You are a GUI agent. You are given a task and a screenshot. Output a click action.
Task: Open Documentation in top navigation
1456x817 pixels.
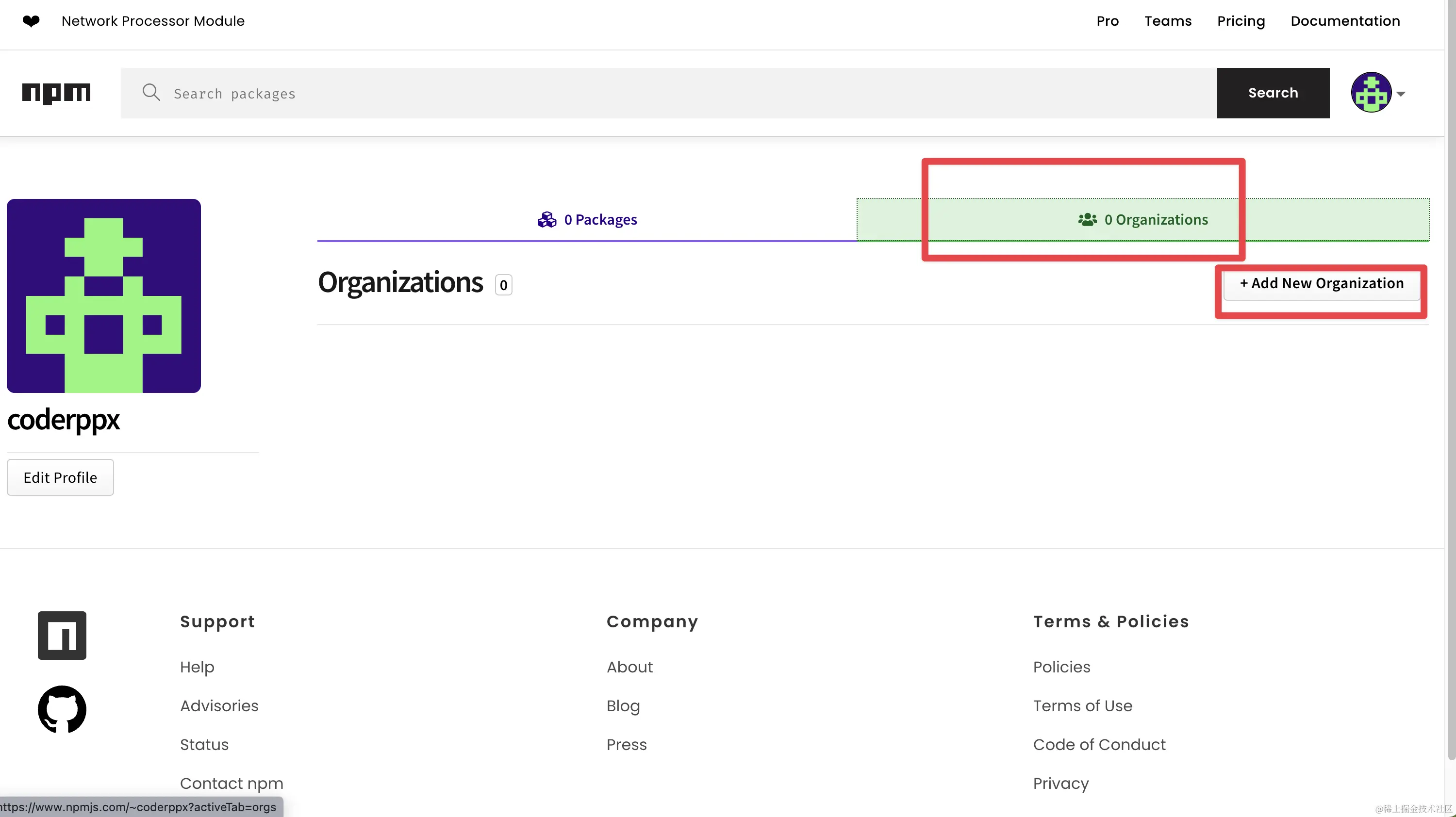pos(1345,21)
